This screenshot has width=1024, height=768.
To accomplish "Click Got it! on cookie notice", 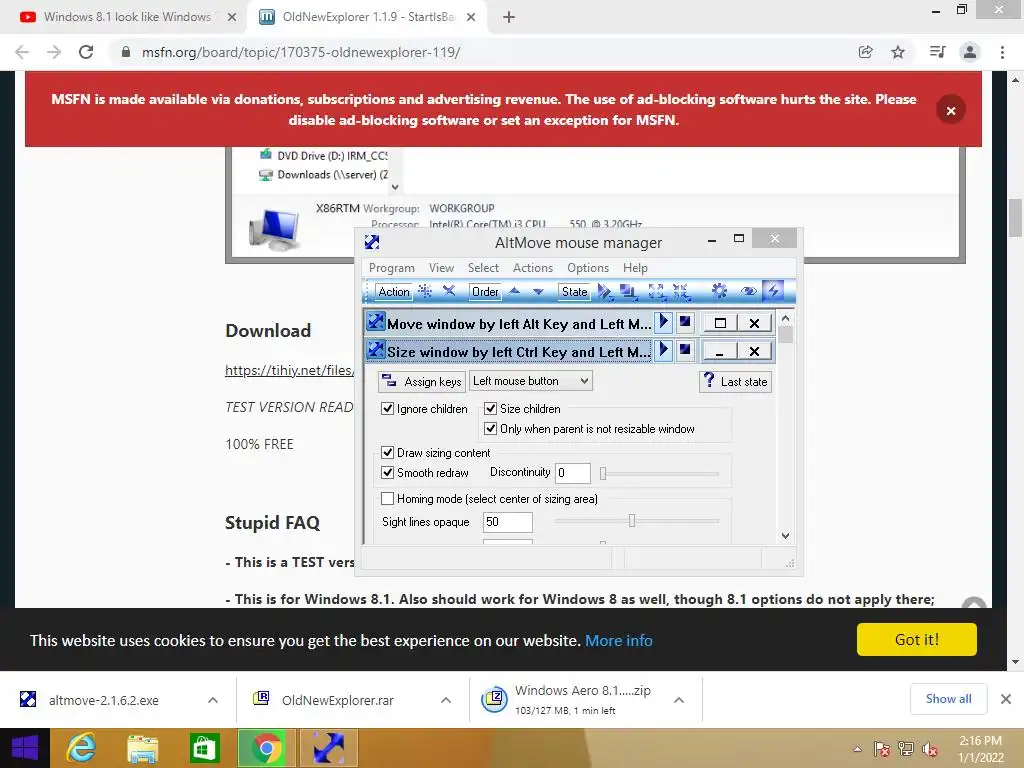I will coord(917,639).
